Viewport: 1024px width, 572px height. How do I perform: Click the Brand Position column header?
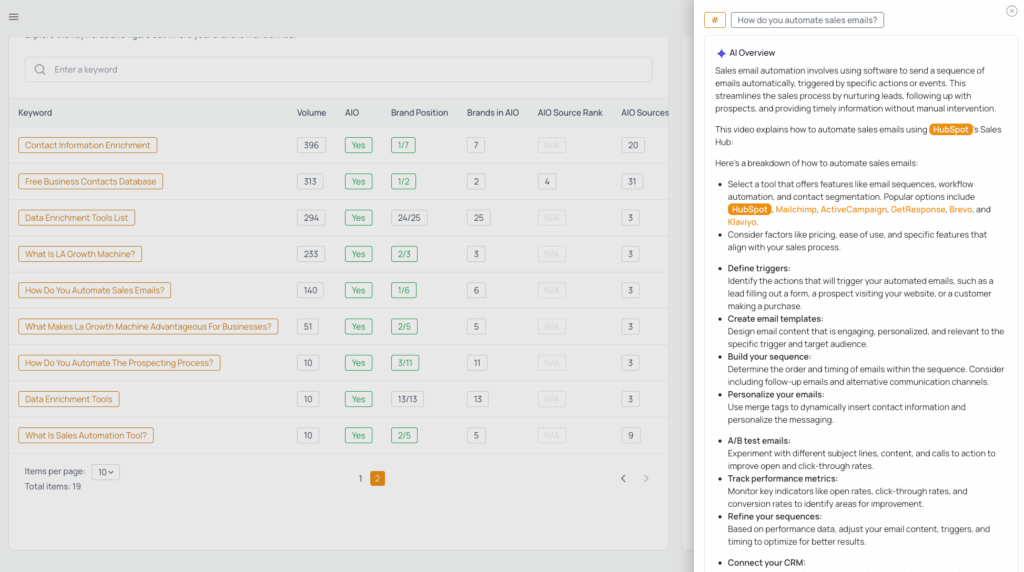[x=419, y=113]
